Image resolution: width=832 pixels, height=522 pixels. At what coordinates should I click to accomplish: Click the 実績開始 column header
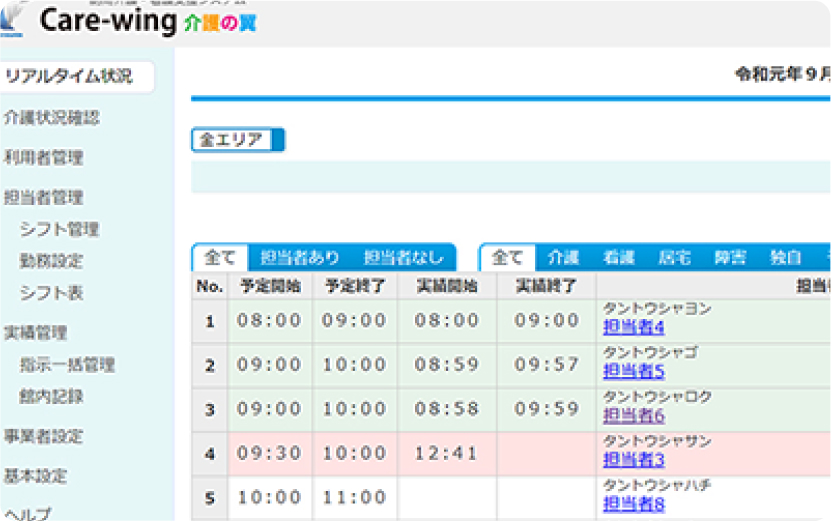[x=447, y=286]
